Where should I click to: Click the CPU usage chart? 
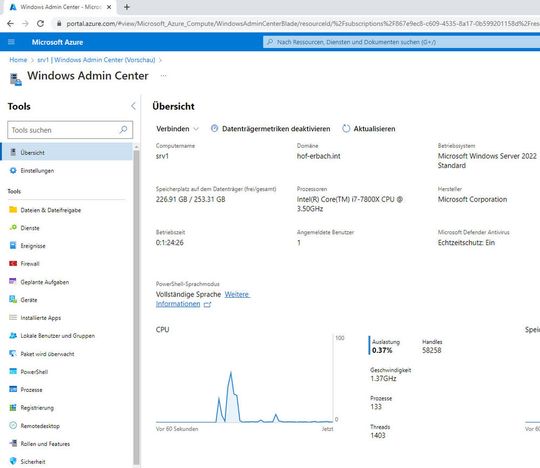[244, 379]
